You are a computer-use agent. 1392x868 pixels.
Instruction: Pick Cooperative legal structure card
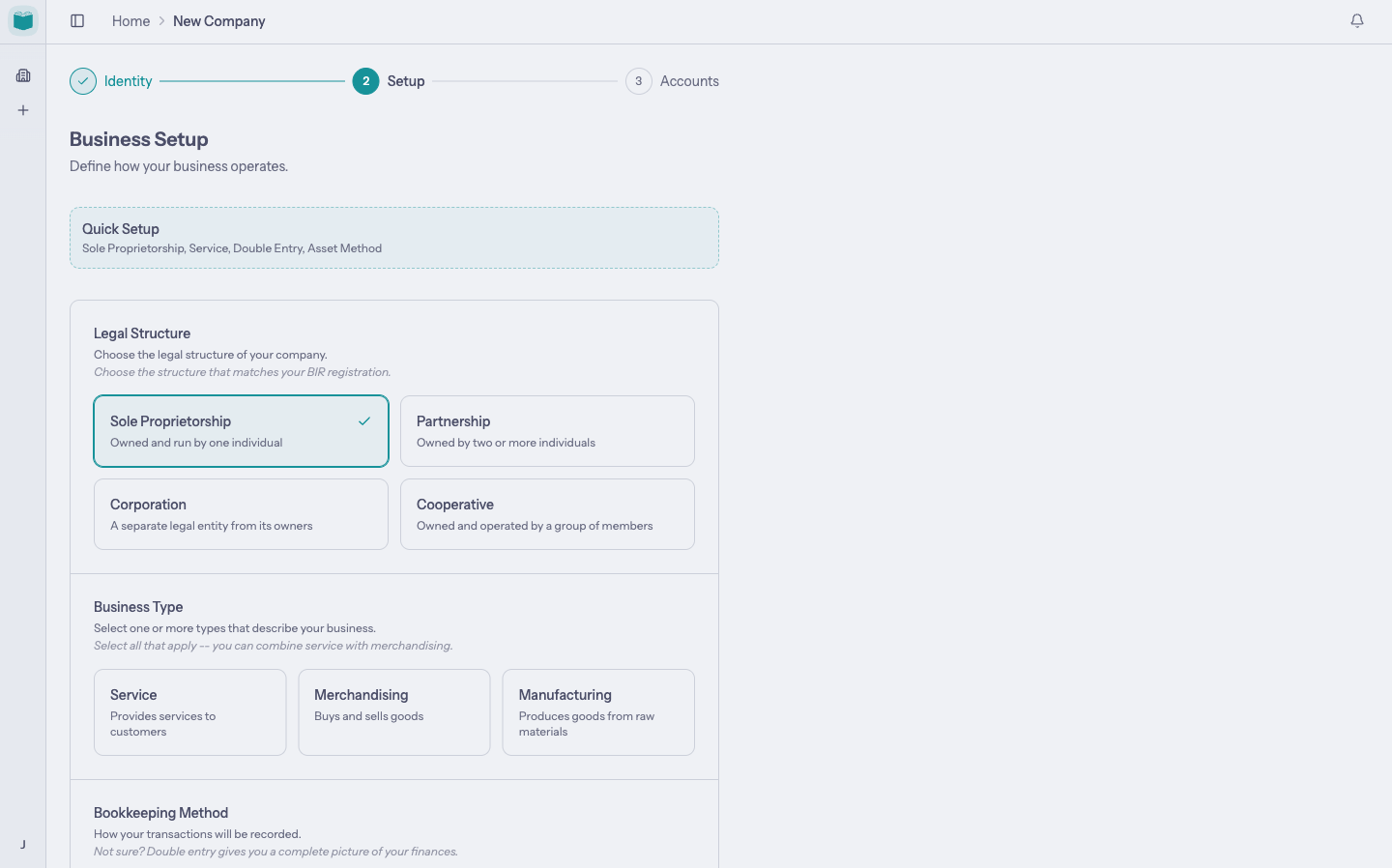point(547,514)
